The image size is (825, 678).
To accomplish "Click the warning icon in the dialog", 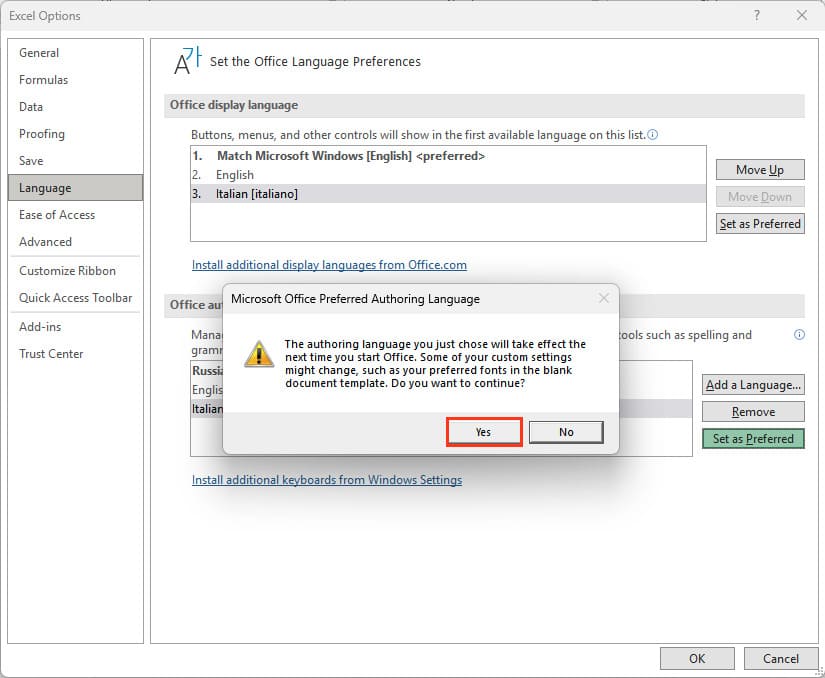I will tap(259, 354).
